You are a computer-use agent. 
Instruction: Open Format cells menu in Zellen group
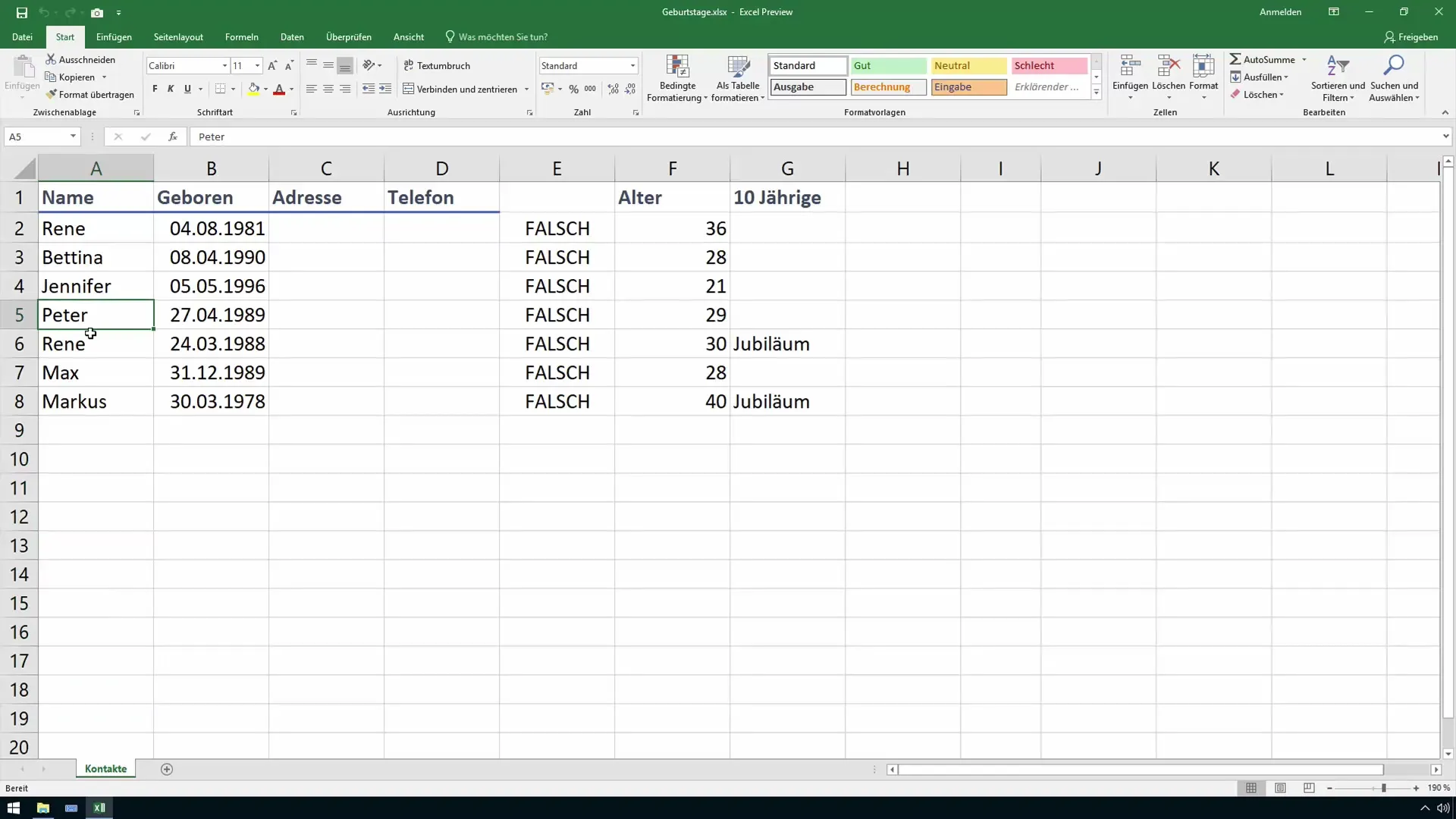pos(1203,77)
